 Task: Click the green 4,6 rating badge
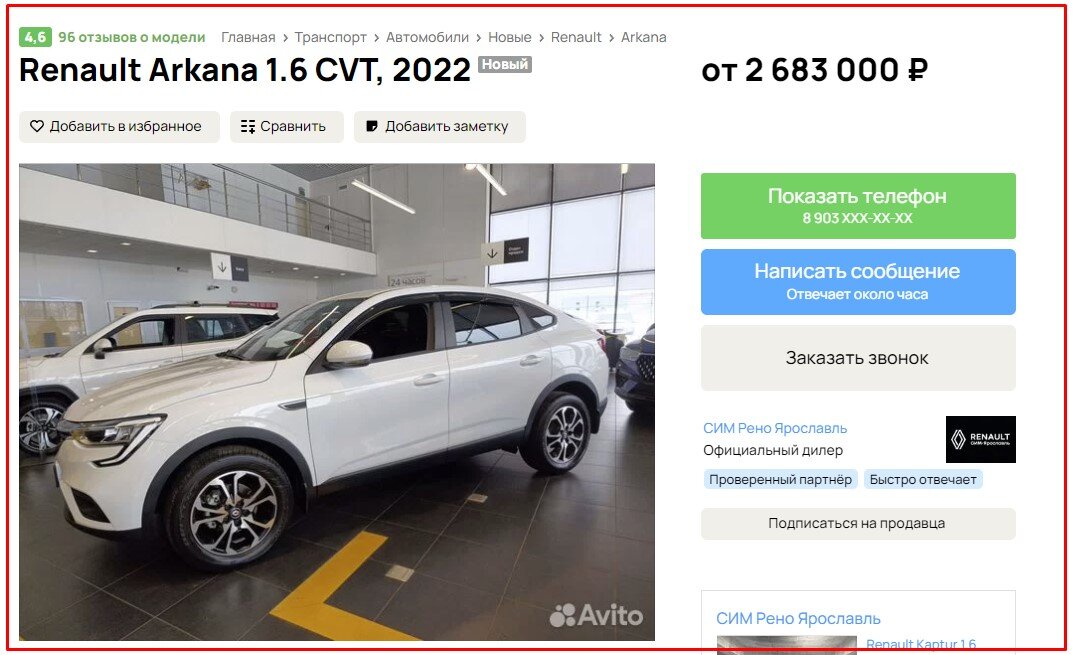click(x=35, y=37)
